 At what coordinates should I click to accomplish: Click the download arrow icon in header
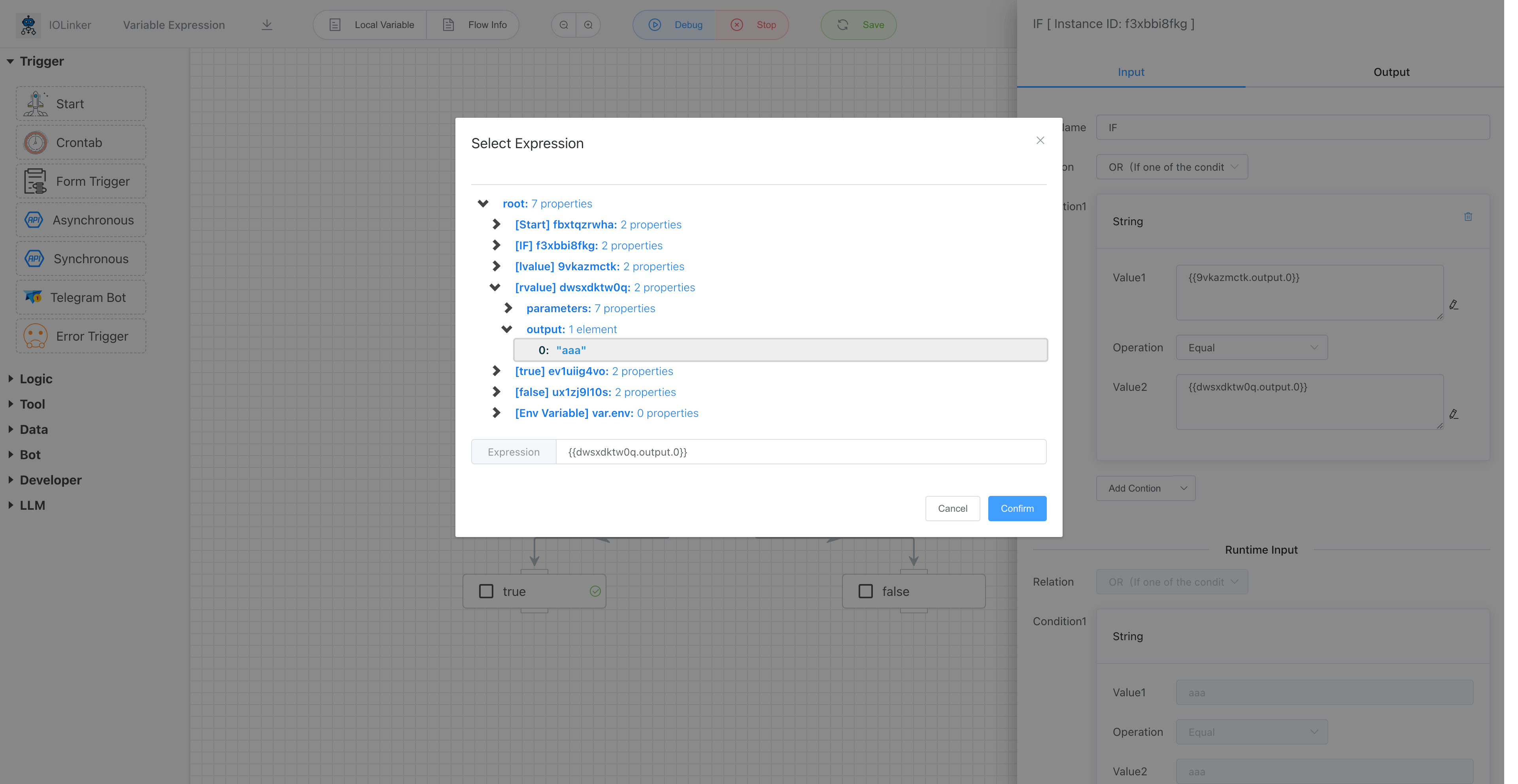click(x=267, y=25)
